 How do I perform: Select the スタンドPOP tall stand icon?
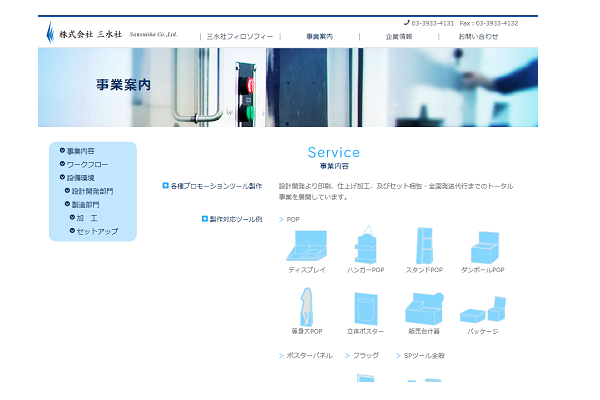423,245
